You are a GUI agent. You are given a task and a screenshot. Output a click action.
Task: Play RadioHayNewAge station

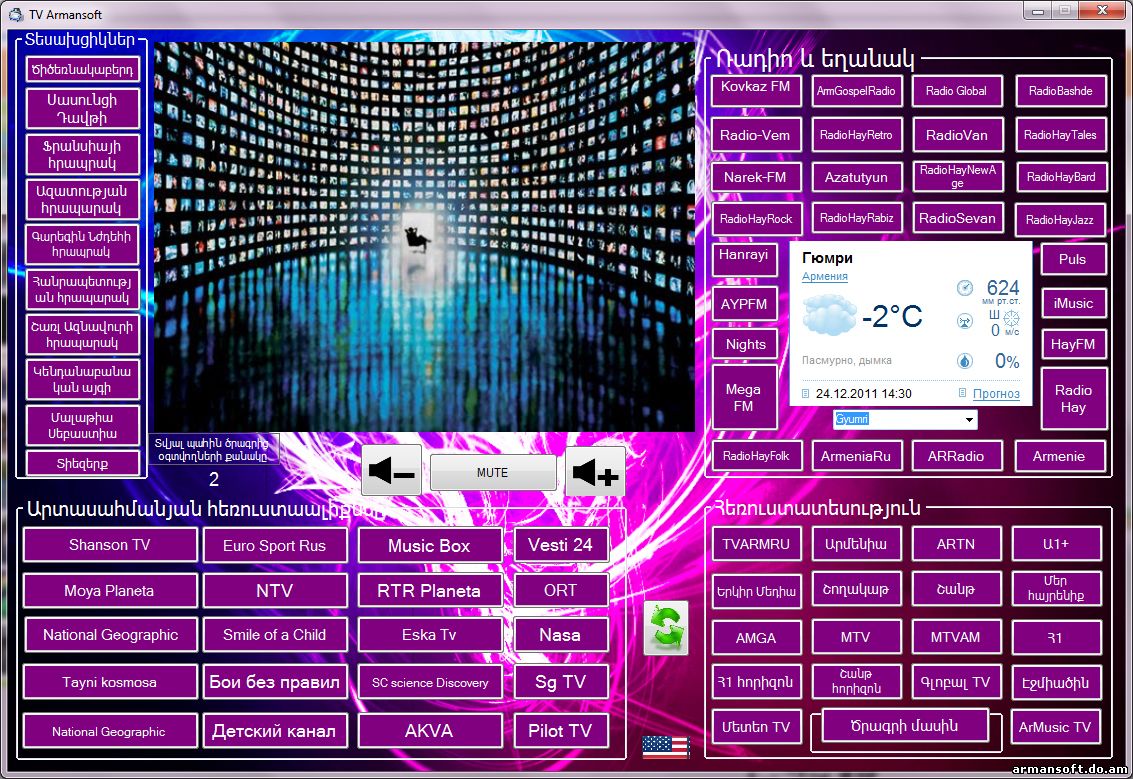click(957, 176)
